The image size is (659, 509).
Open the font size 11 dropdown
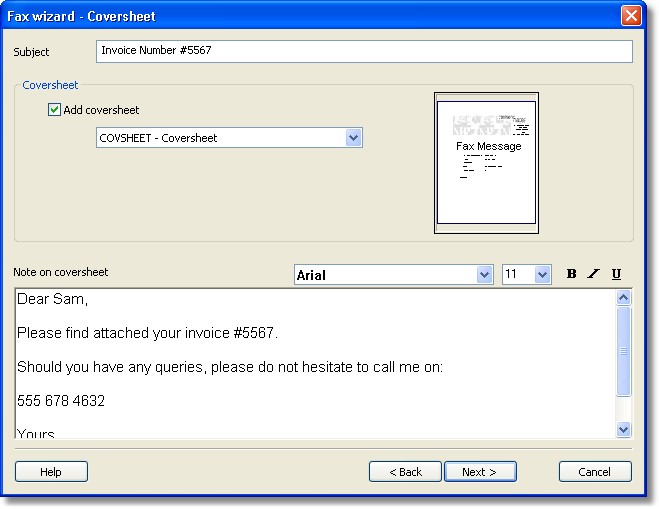point(542,274)
